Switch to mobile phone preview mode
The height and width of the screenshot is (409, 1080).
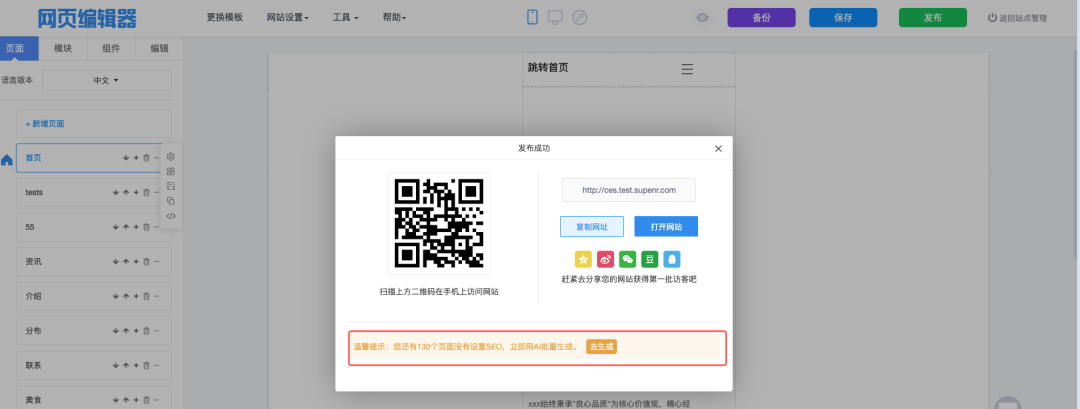(532, 17)
